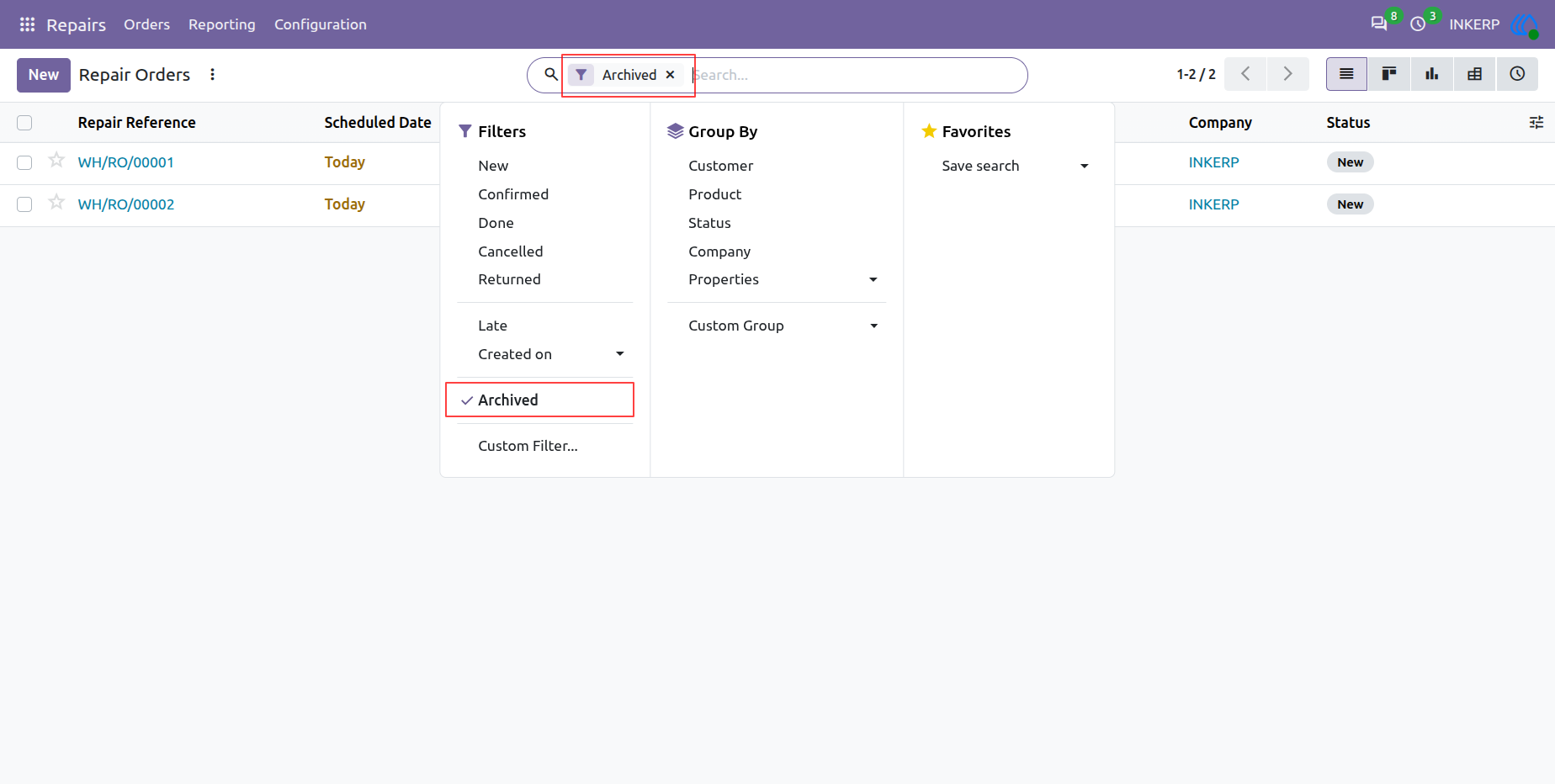This screenshot has width=1555, height=784.
Task: Open Custom Filter dialog
Action: (528, 446)
